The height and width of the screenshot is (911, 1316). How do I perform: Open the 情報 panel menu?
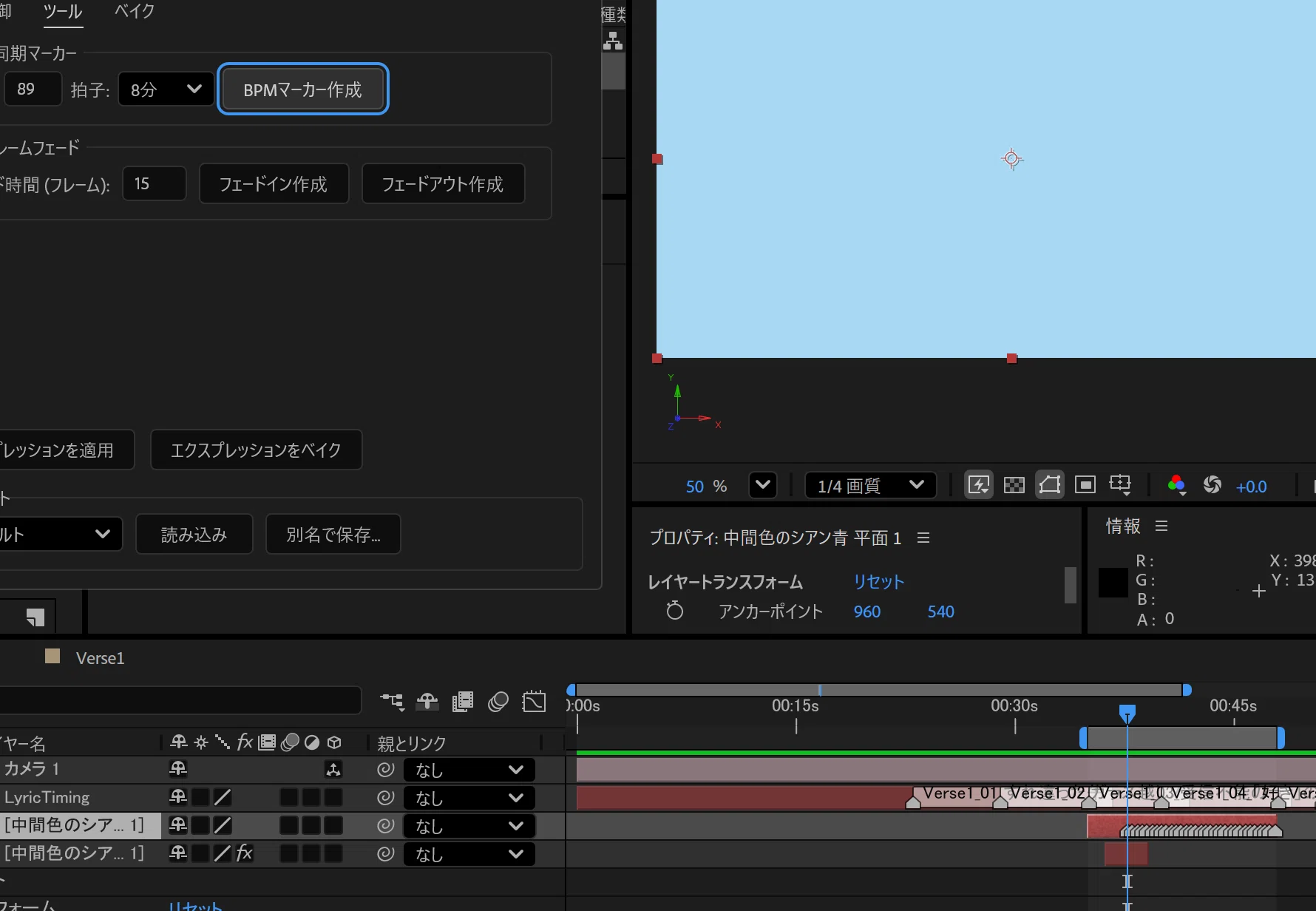coord(1161,526)
